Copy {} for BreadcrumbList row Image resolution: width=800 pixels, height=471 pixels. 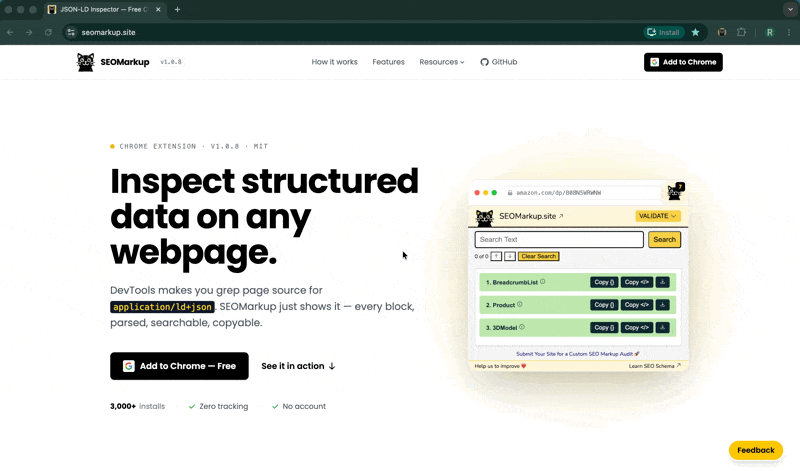(604, 282)
